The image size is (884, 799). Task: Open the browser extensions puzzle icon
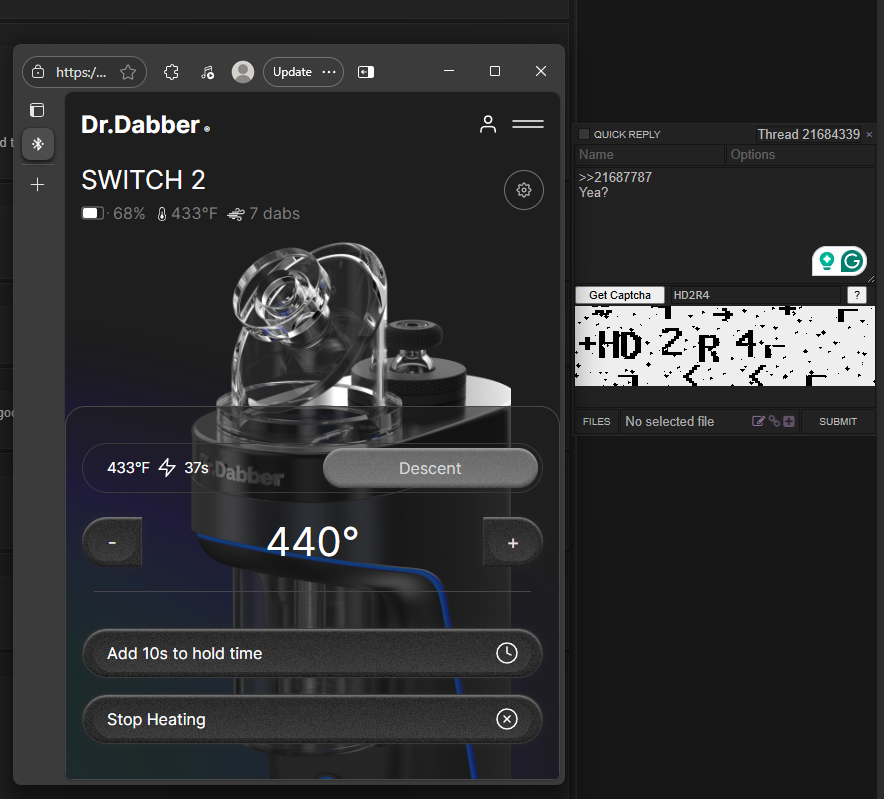[171, 72]
